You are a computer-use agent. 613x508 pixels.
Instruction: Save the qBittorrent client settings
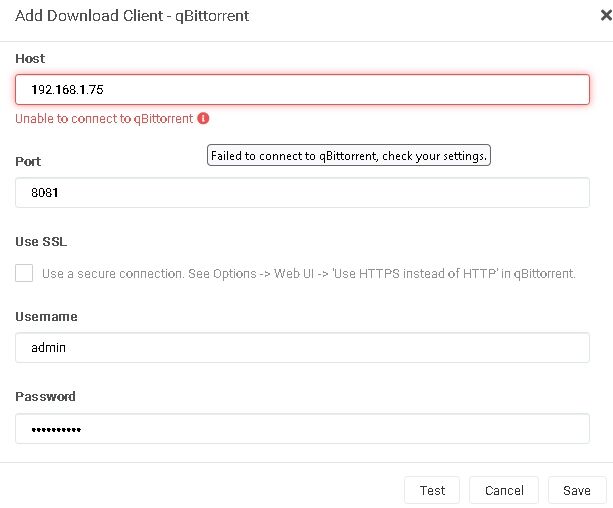pyautogui.click(x=577, y=490)
